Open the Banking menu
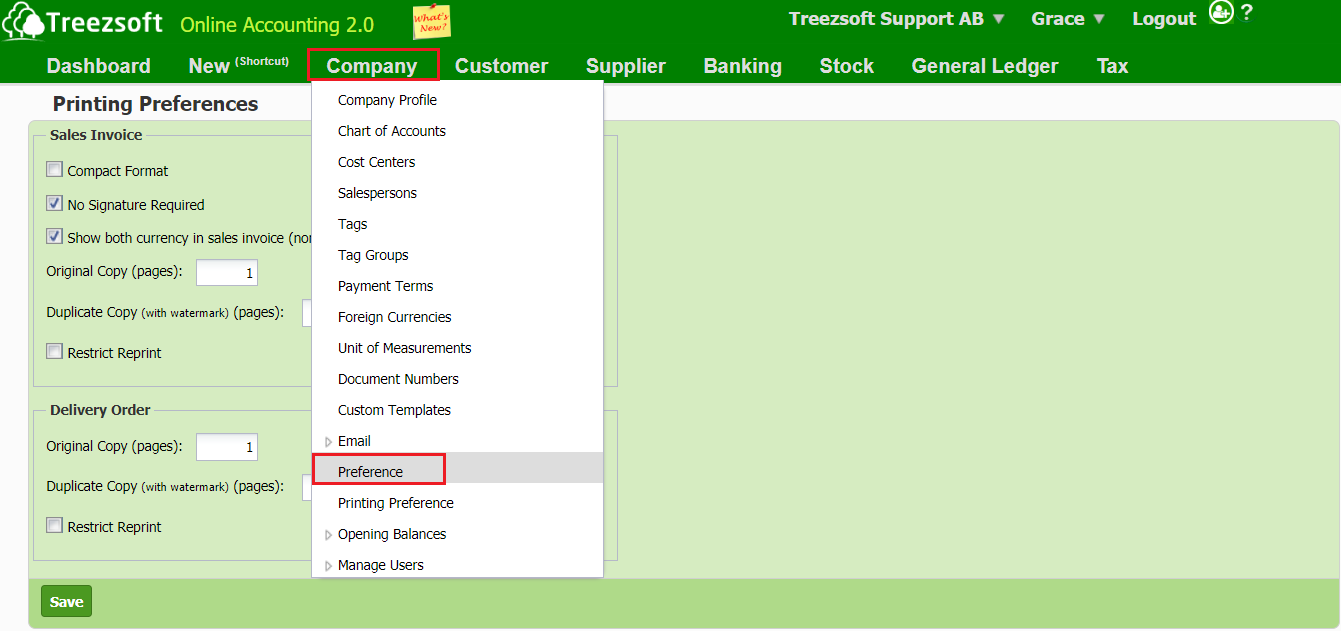Screen dimensions: 1341x631 pyautogui.click(x=743, y=66)
